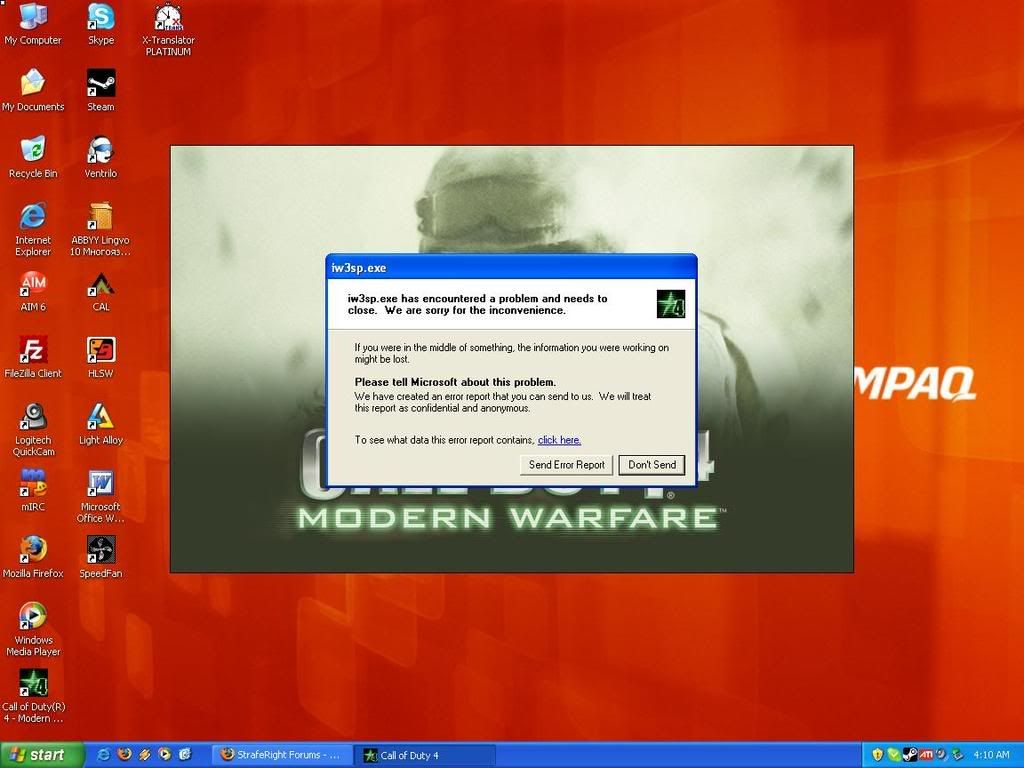Launch Internet Explorer from Quick Launch
The image size is (1024, 768).
coord(103,755)
